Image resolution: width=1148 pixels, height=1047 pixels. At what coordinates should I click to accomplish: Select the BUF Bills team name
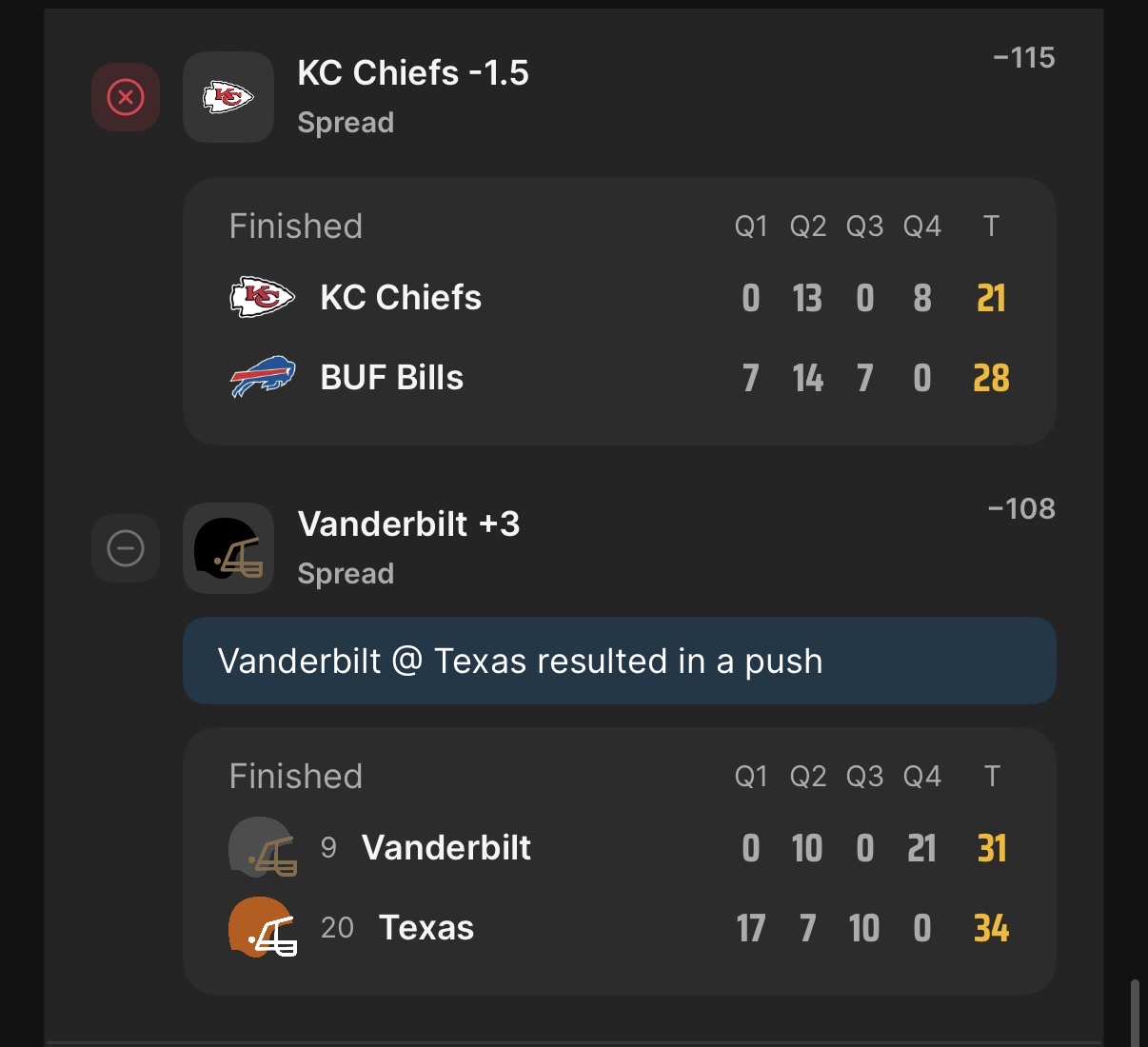[x=391, y=378]
